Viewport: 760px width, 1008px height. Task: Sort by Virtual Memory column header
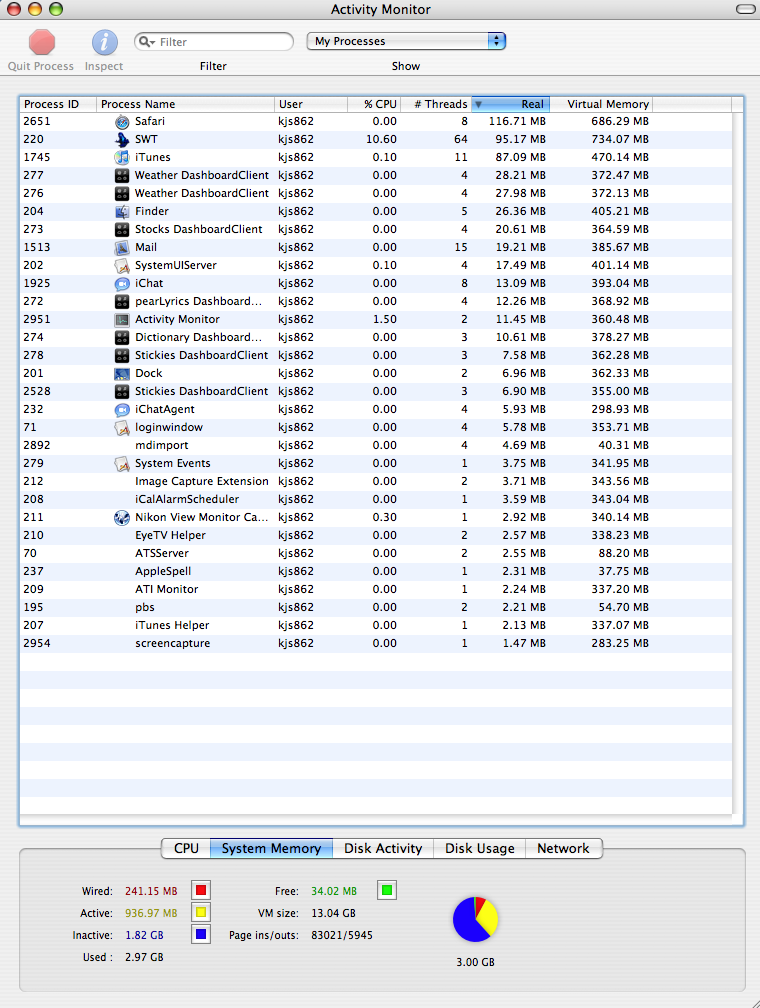601,104
